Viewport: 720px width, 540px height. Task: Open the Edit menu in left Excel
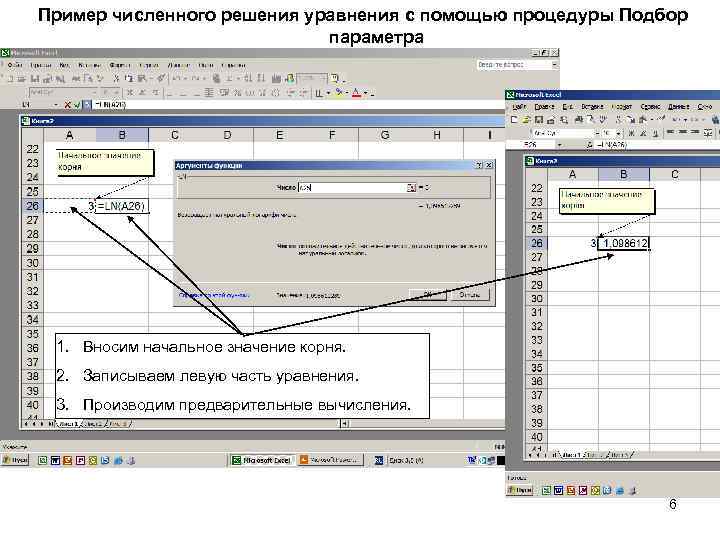point(40,65)
